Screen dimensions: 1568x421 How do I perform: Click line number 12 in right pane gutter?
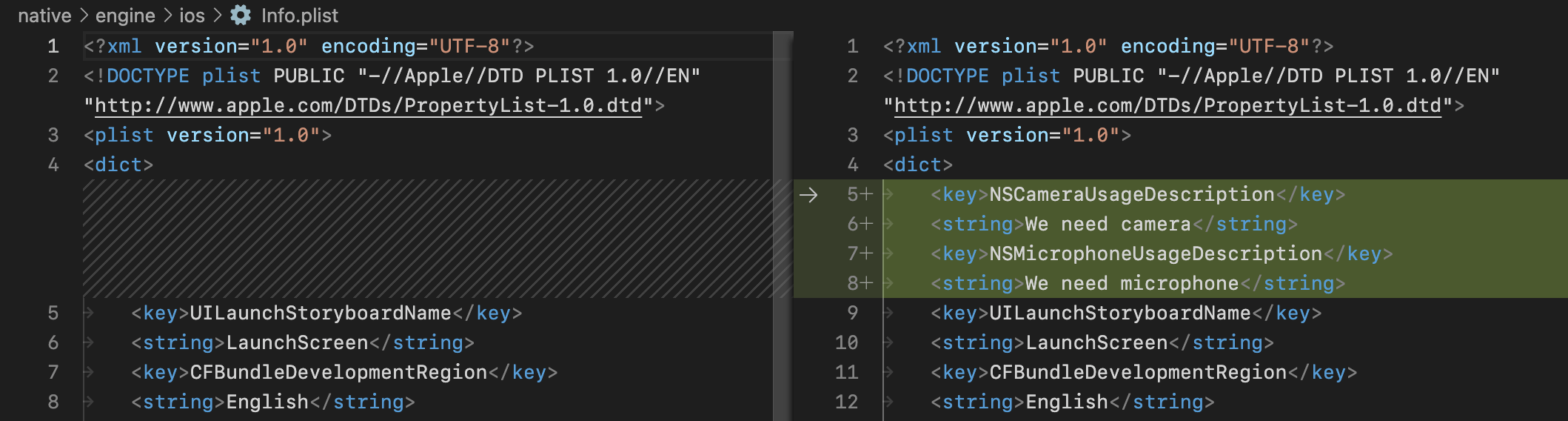coord(846,402)
